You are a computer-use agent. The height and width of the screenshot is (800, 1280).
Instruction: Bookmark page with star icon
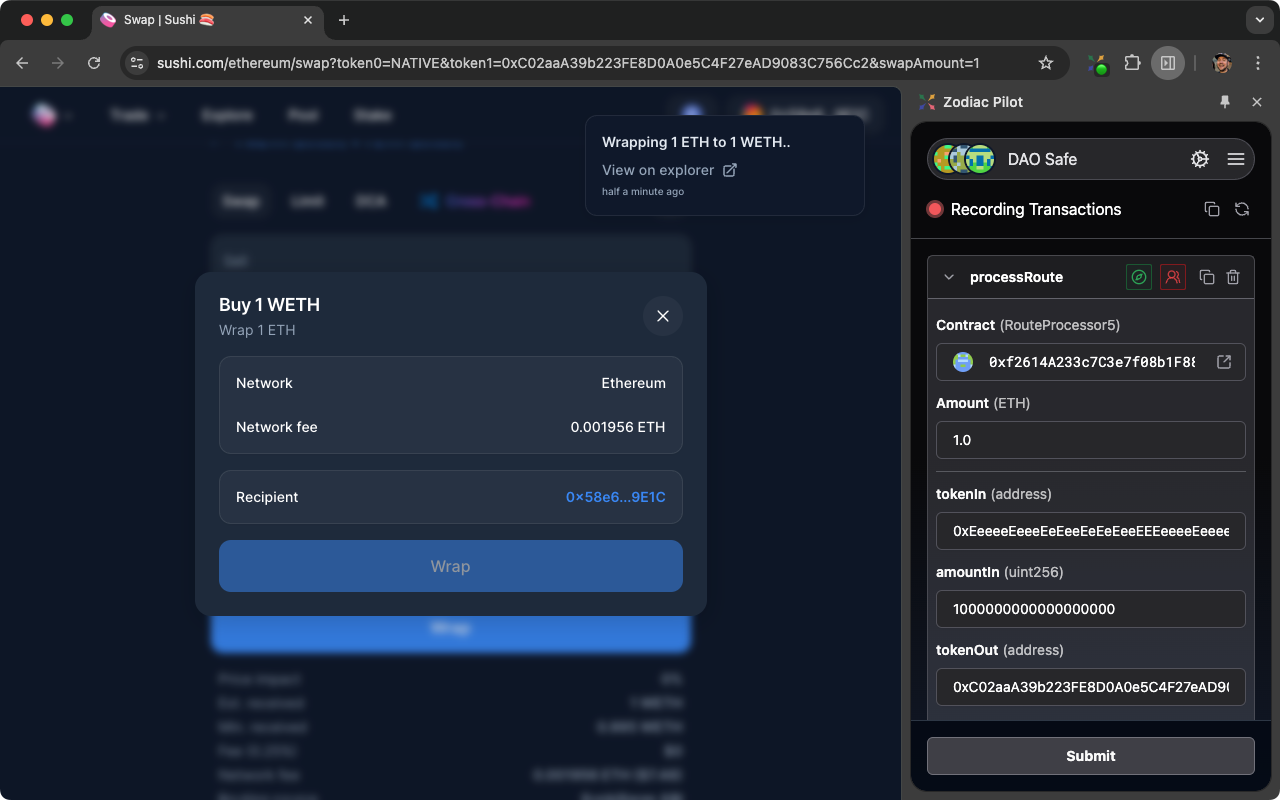[x=1046, y=63]
